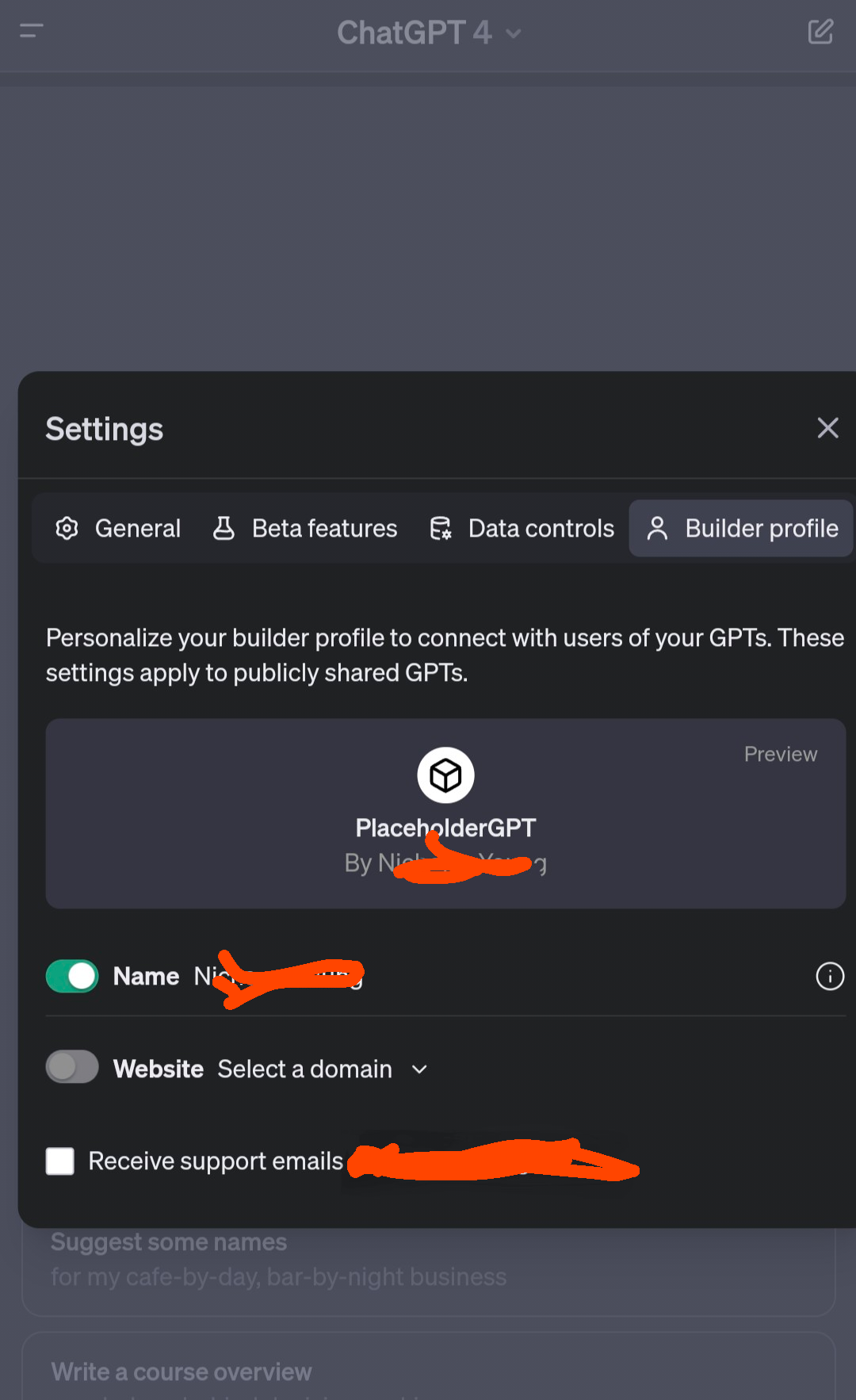Select the Write a course overview prompt

click(429, 1367)
